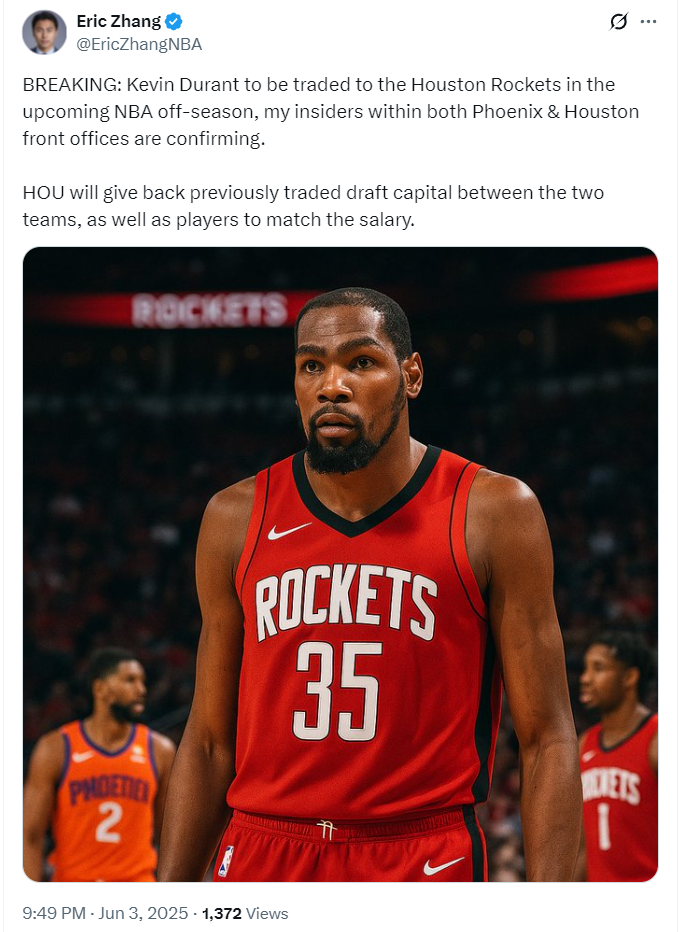Open the three-dot more options menu
This screenshot has height=932, width=680.
click(648, 22)
